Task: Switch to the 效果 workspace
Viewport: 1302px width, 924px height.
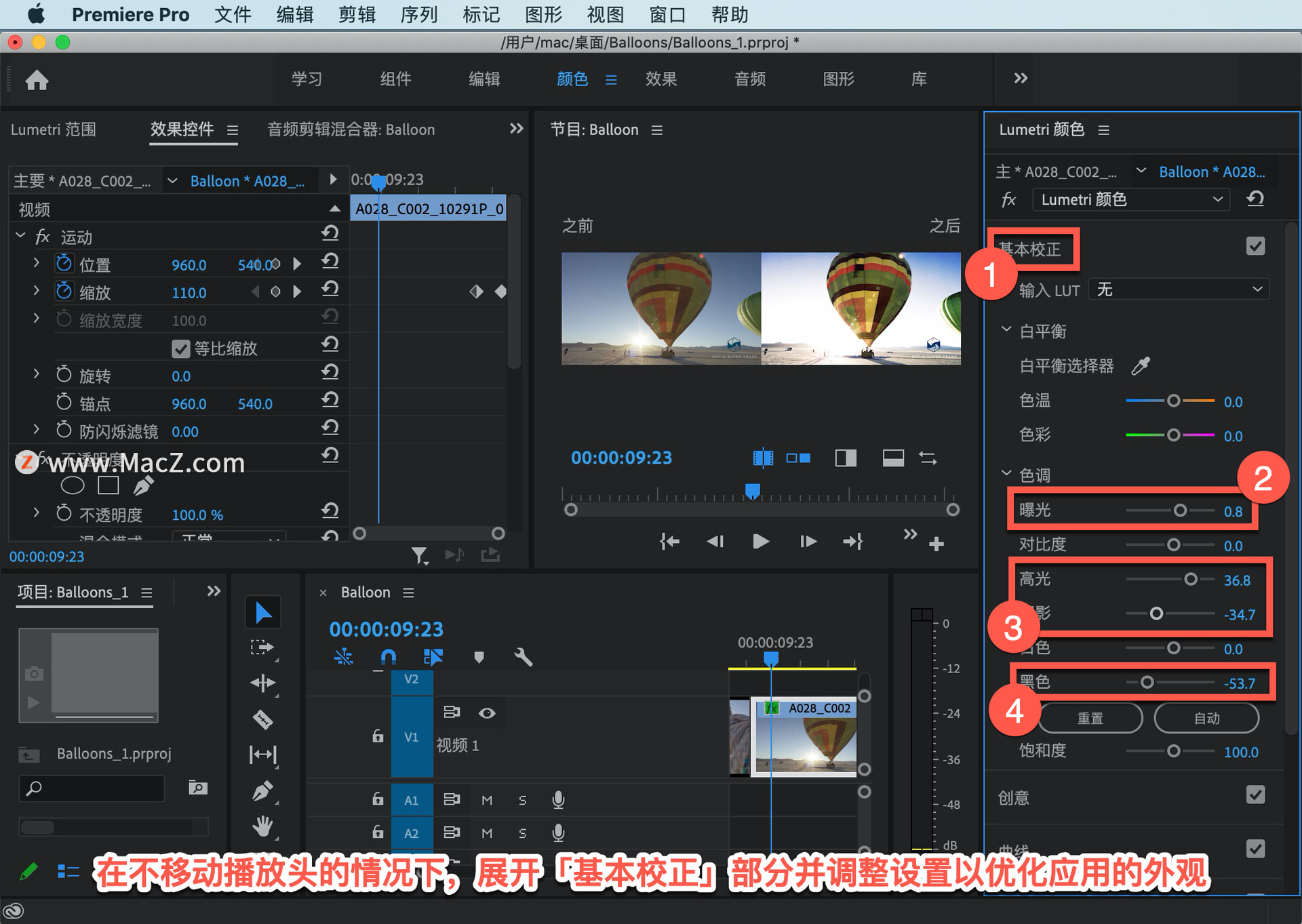Action: tap(661, 79)
